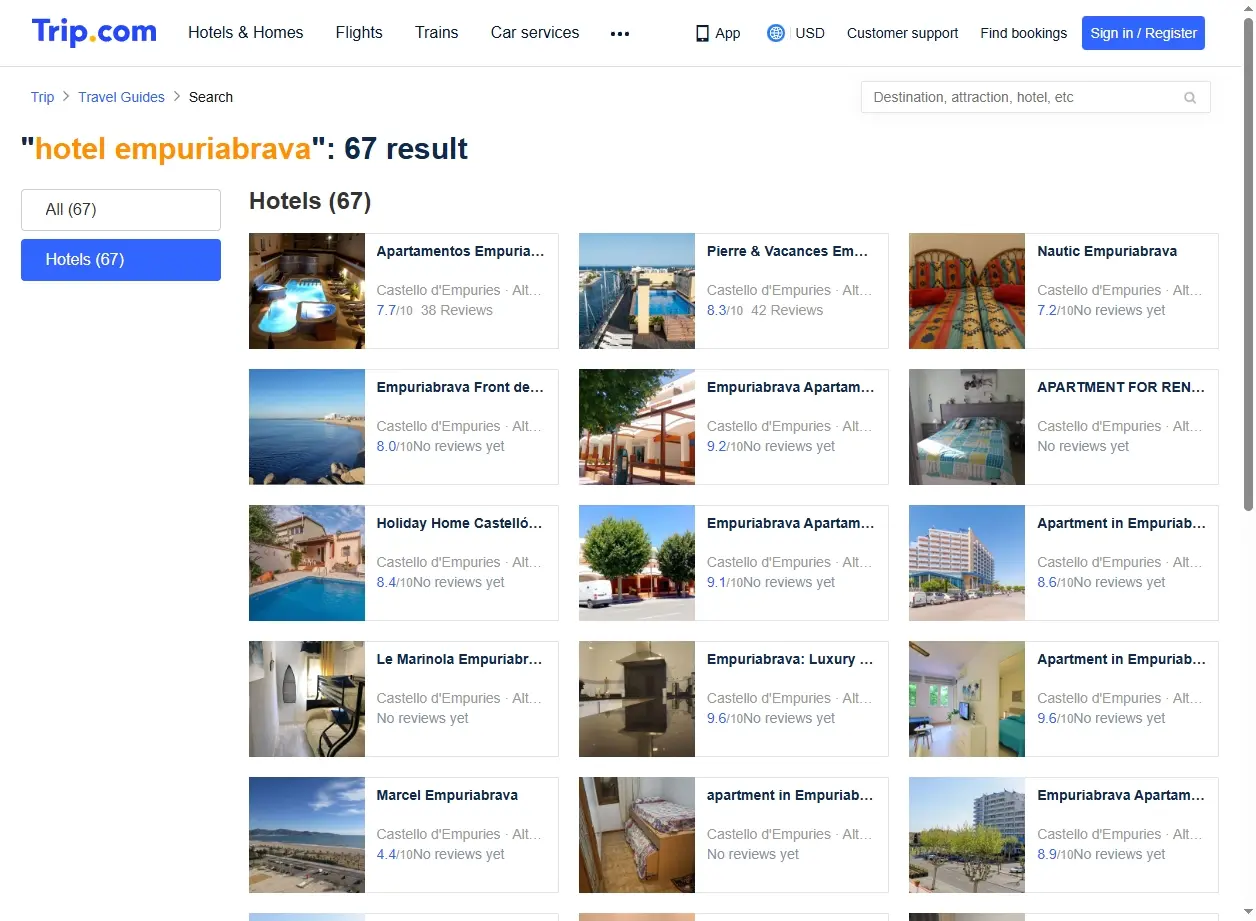This screenshot has width=1256, height=921.
Task: Open Marcel Empuriabrava thumbnail image
Action: pos(307,835)
